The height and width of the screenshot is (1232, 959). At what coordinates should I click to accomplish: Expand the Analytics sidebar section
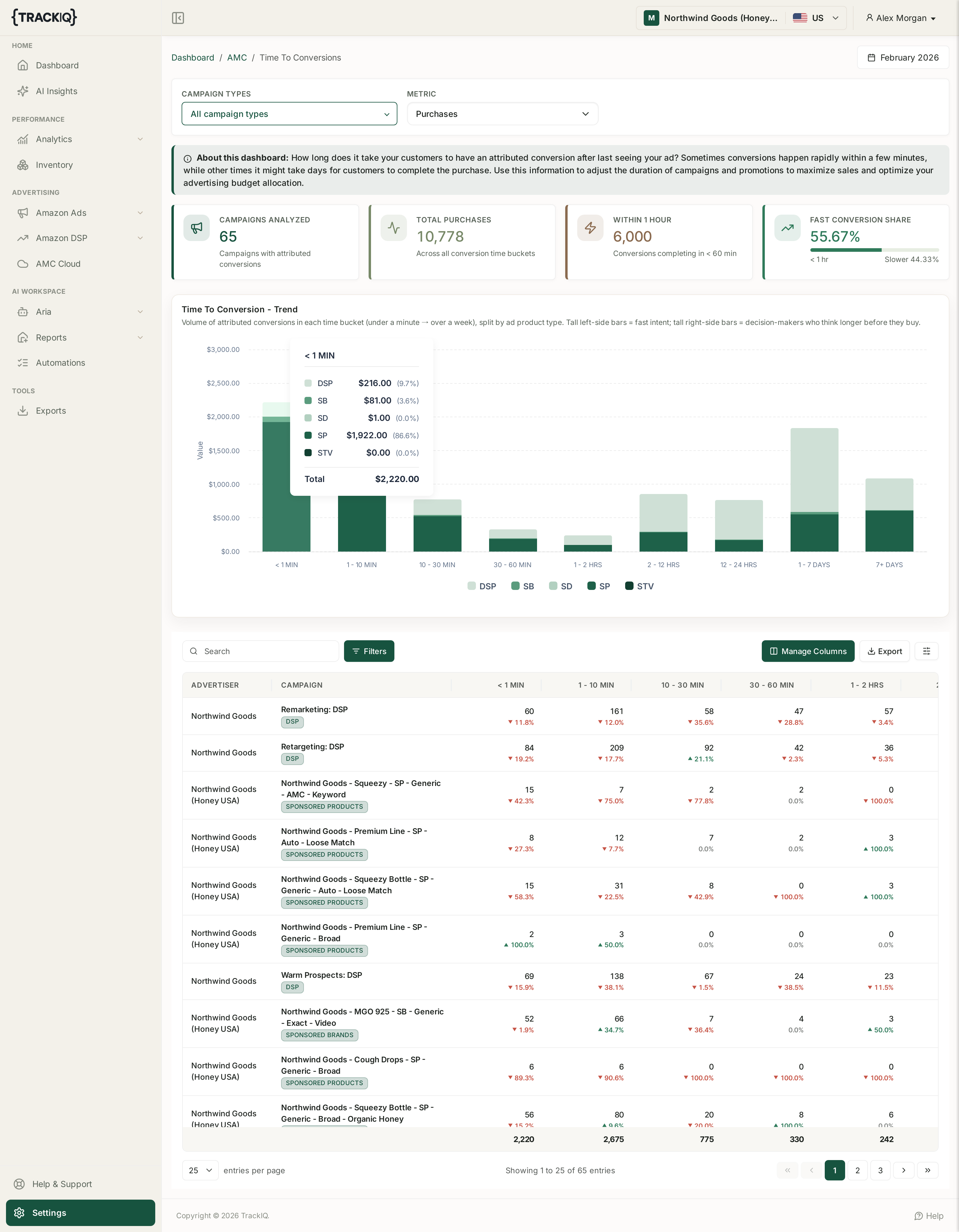[81, 139]
